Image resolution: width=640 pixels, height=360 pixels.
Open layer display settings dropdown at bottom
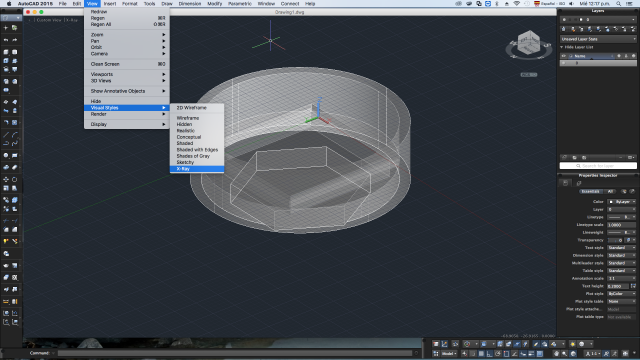click(631, 158)
